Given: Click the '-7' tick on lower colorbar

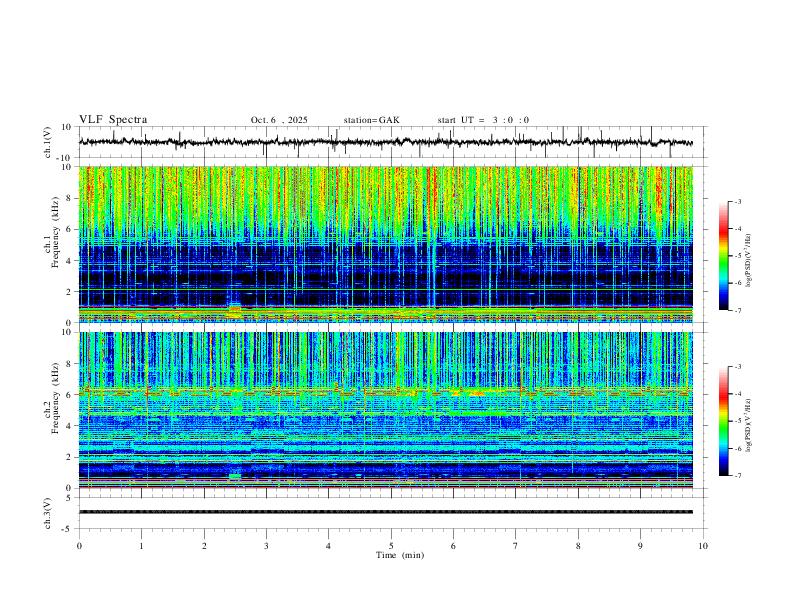Looking at the screenshot, I should click(737, 476).
